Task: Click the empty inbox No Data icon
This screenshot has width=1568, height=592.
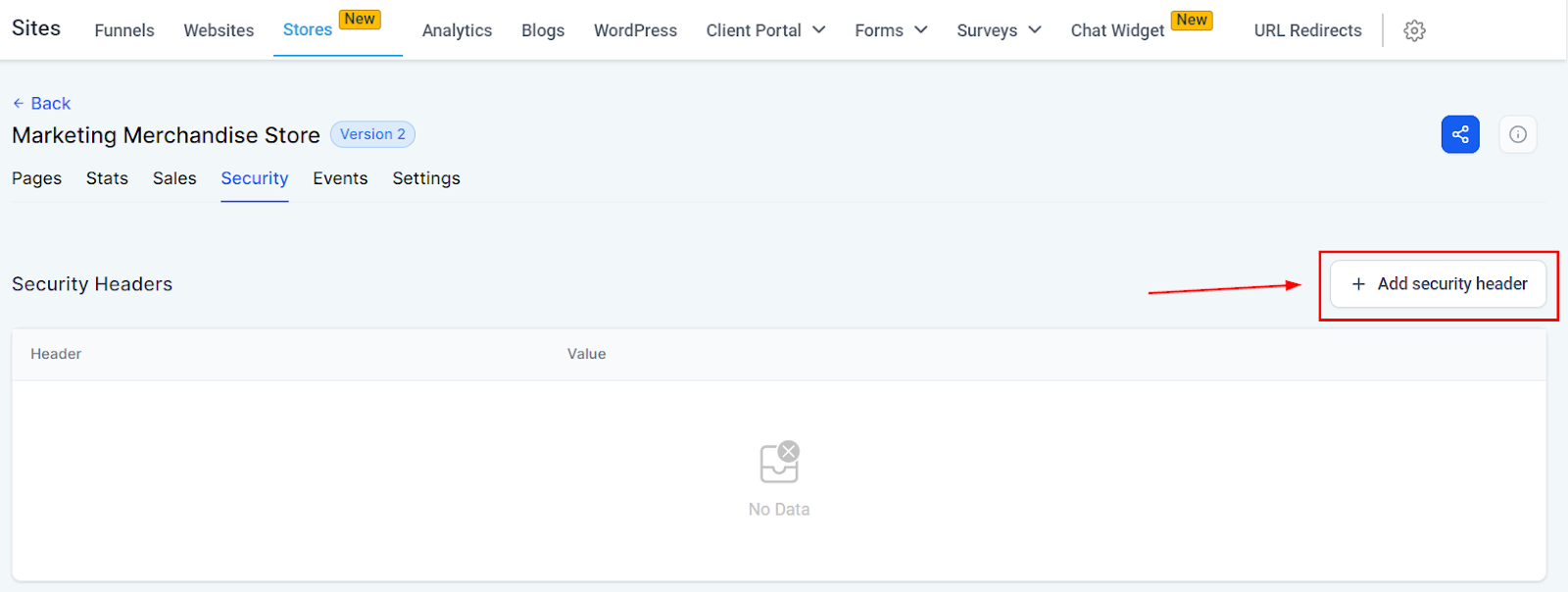Action: [x=780, y=463]
